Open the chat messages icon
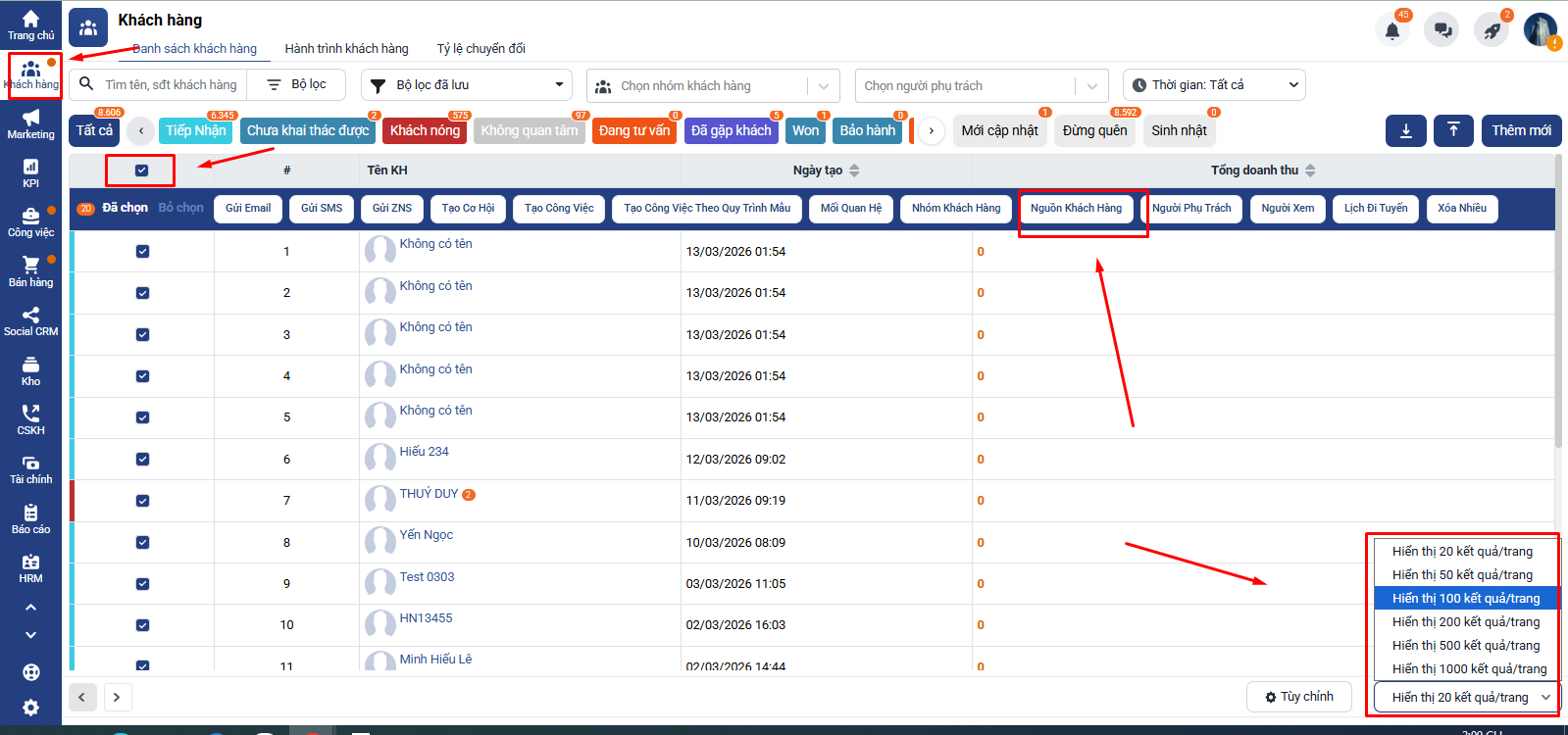 [x=1442, y=30]
